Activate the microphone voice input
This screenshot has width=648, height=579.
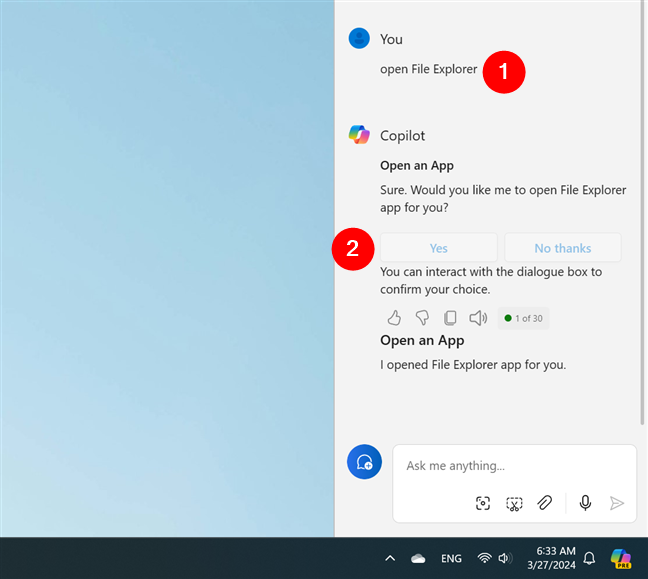585,503
